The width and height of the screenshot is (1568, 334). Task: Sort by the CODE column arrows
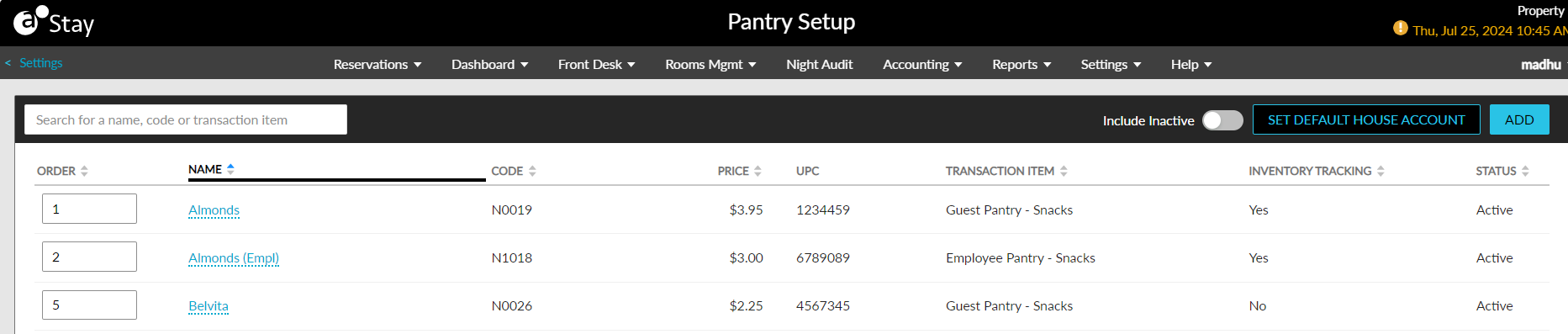(x=532, y=171)
